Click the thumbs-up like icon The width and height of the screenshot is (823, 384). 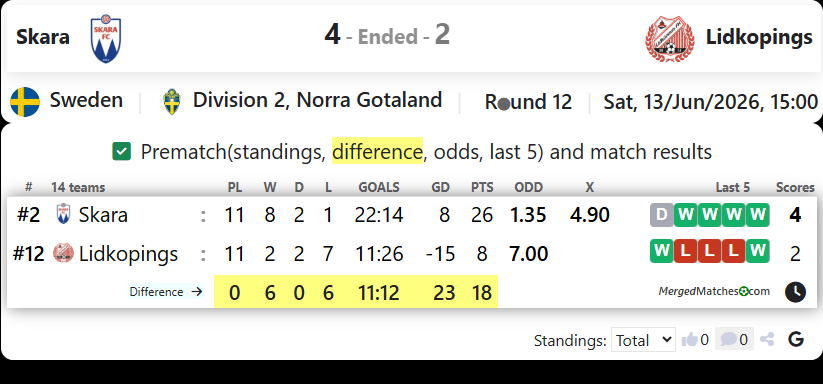(x=689, y=340)
